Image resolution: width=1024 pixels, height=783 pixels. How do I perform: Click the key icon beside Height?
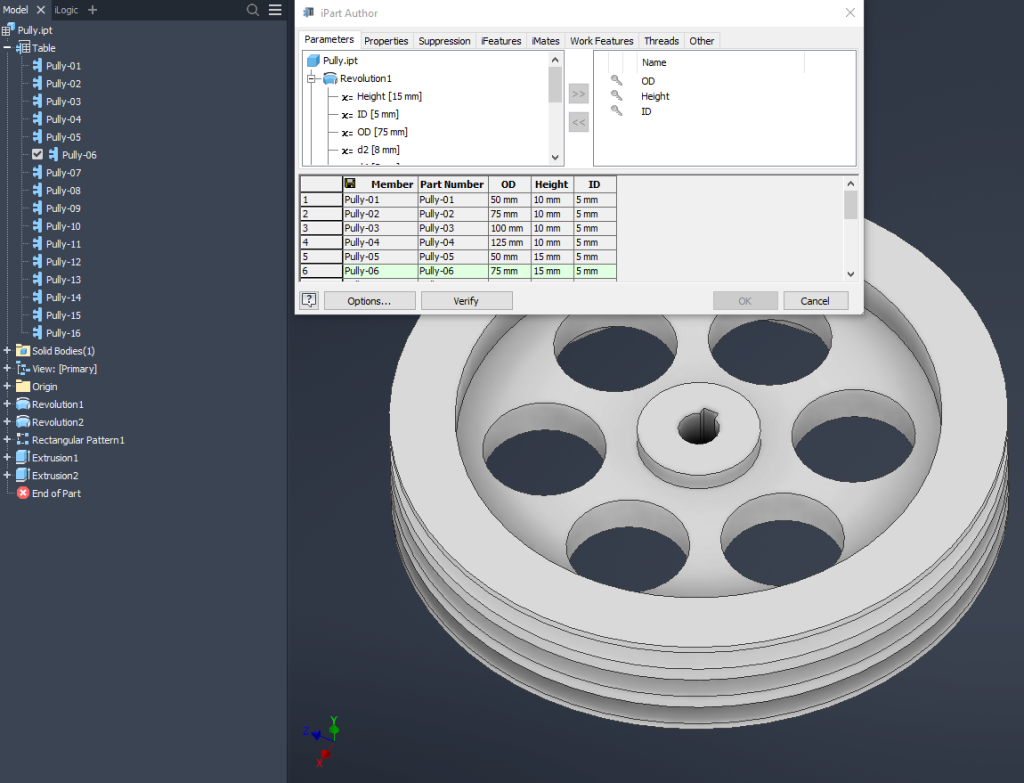coord(618,96)
